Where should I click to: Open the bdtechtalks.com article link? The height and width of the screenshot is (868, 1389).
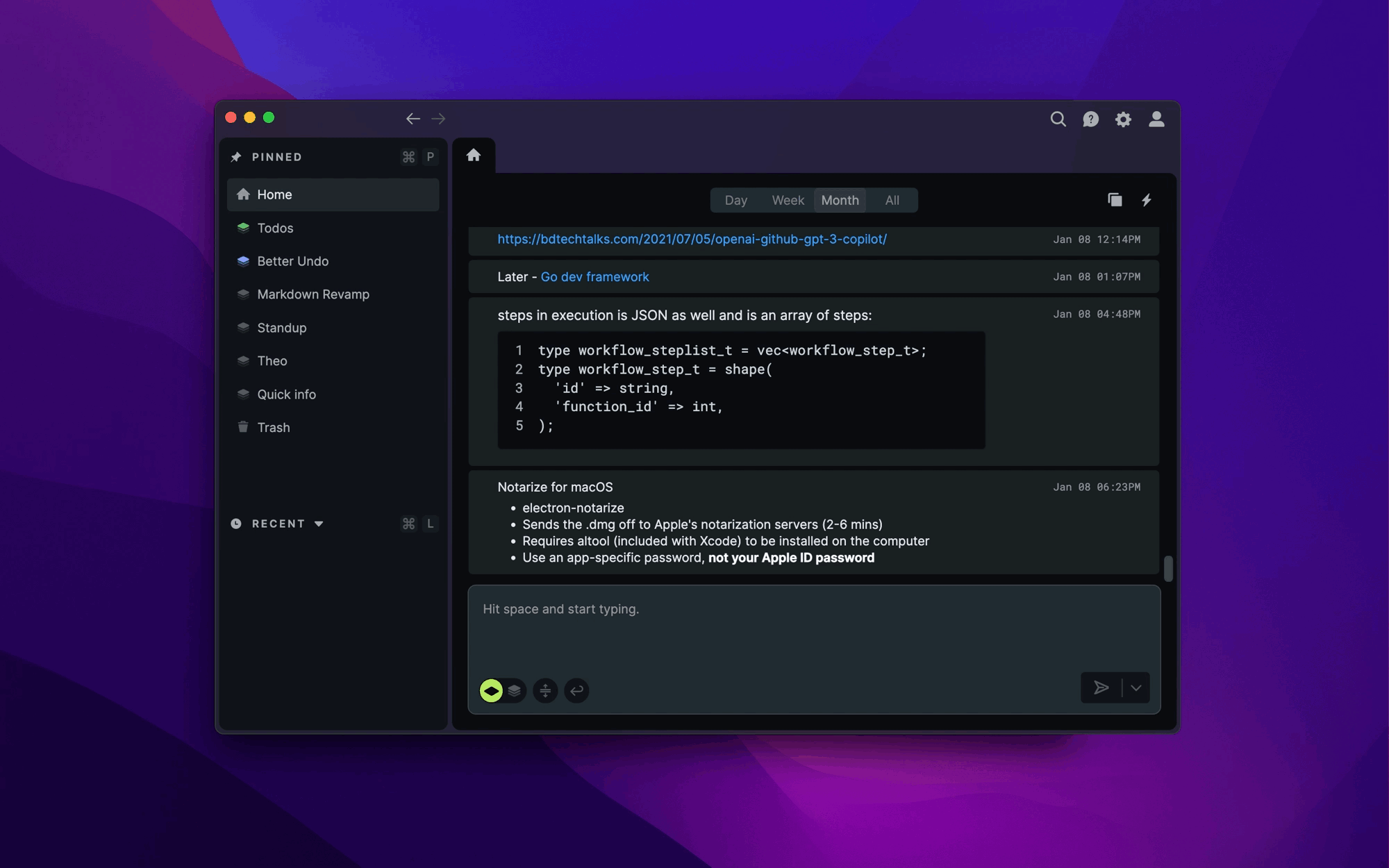(692, 239)
